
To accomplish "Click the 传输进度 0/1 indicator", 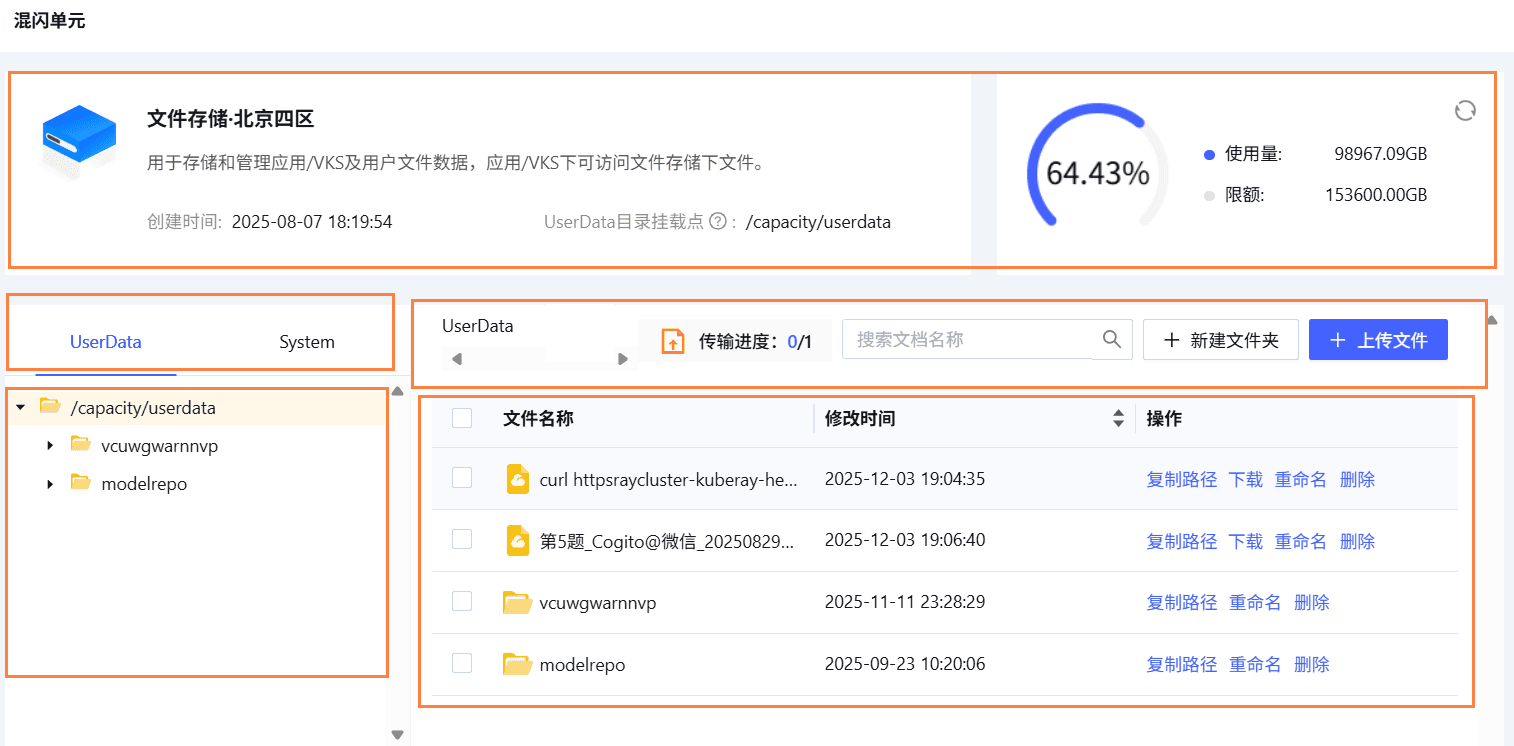I will (x=736, y=341).
